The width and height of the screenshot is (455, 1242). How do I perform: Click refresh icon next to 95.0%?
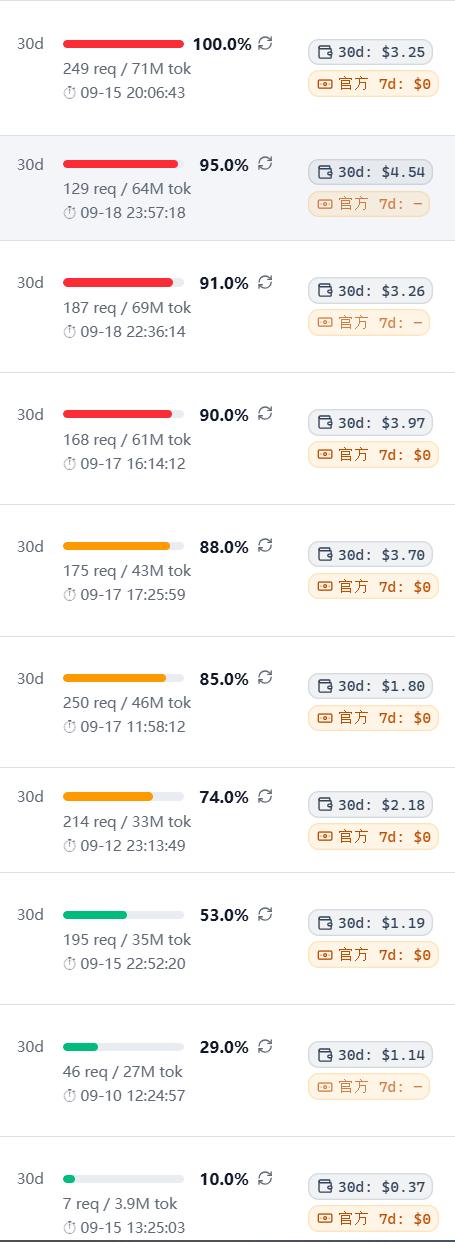[x=265, y=163]
